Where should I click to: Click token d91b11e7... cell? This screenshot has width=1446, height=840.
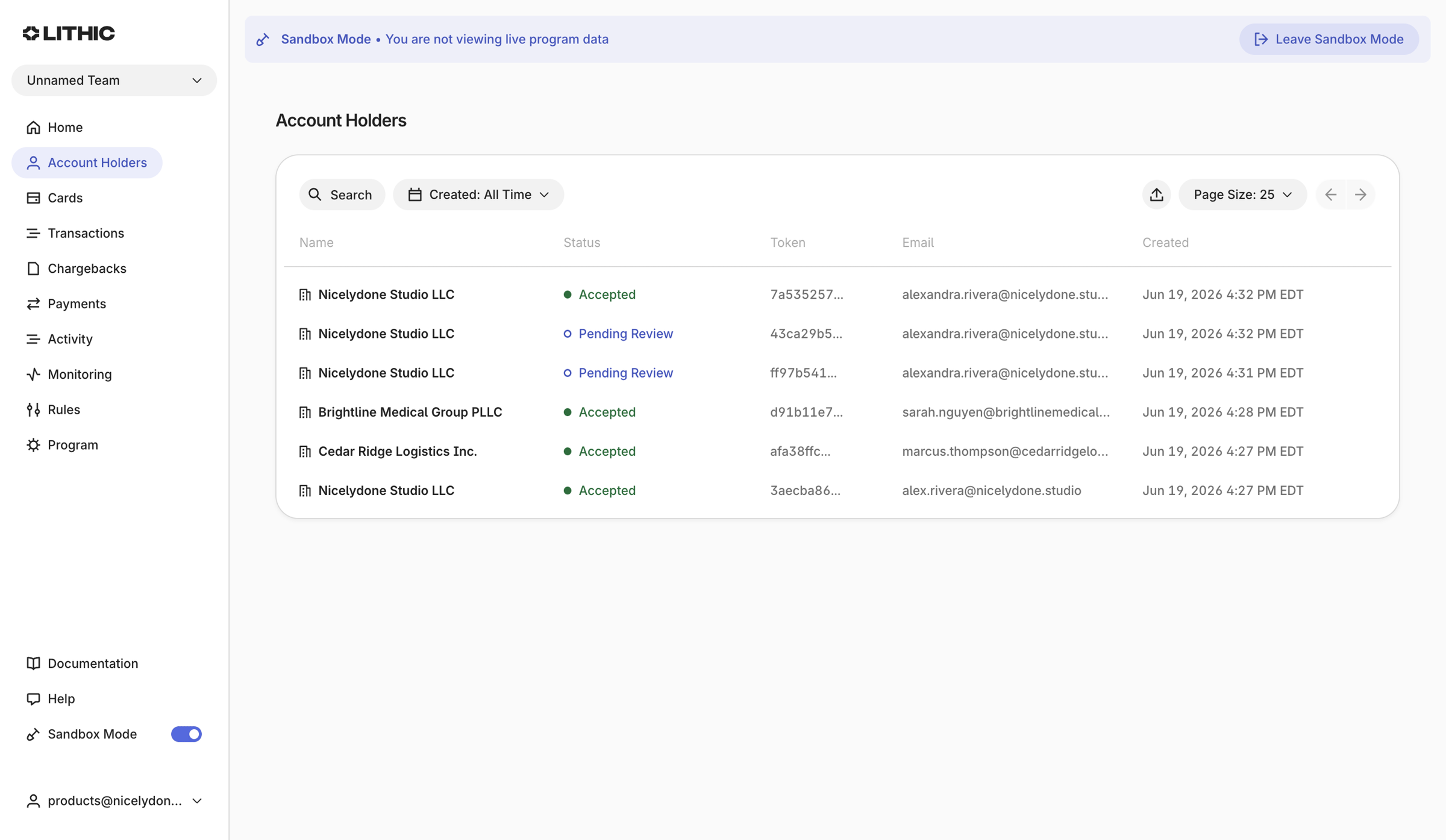pyautogui.click(x=806, y=412)
